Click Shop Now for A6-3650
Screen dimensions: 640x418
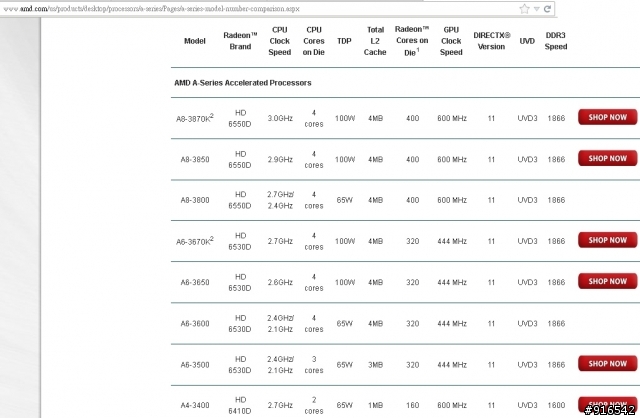(x=607, y=281)
